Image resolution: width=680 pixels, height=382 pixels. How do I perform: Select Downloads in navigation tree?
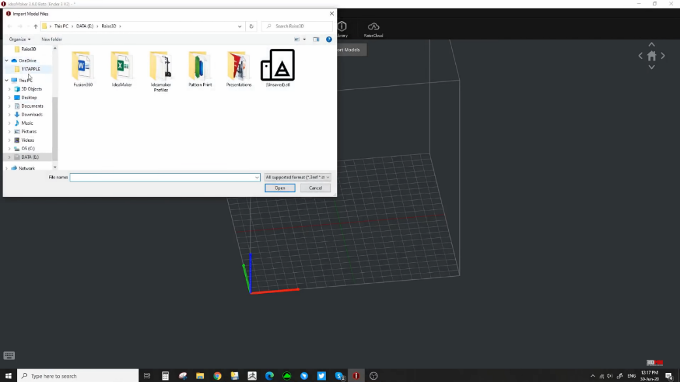coord(32,114)
